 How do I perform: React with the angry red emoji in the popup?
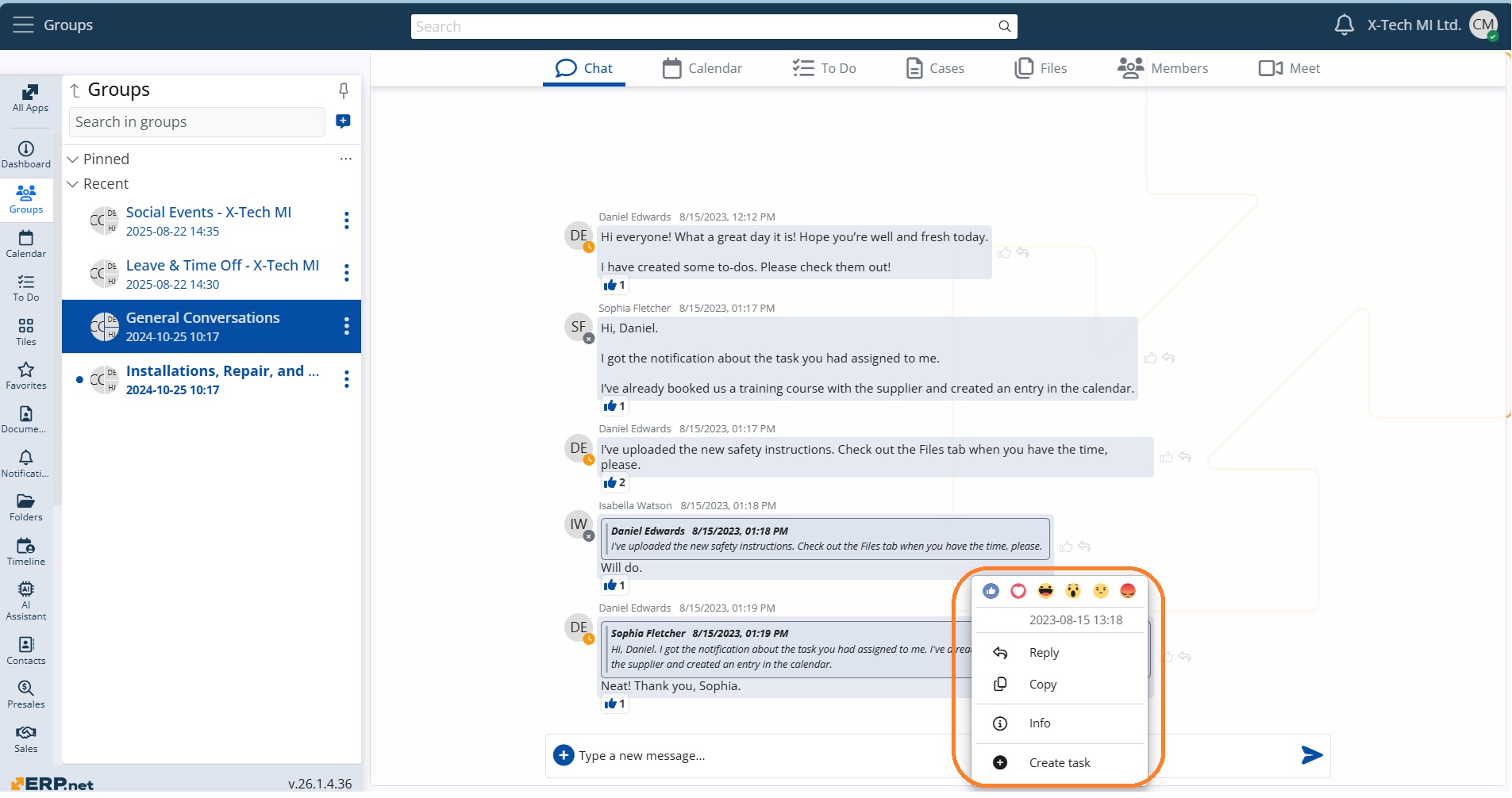click(x=1128, y=591)
